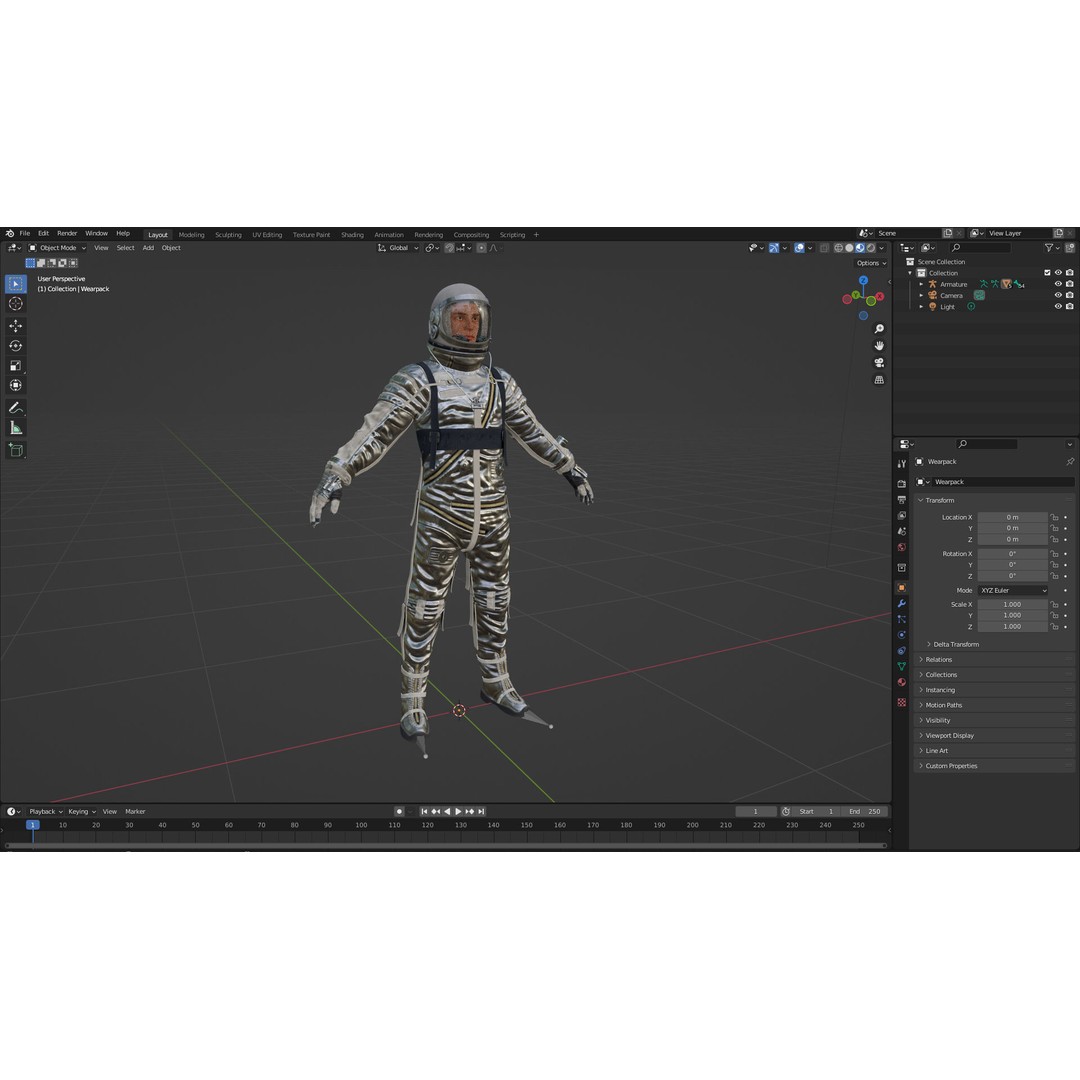1080x1080 pixels.
Task: Select the Move tool in the viewport toolbar
Action: point(15,325)
